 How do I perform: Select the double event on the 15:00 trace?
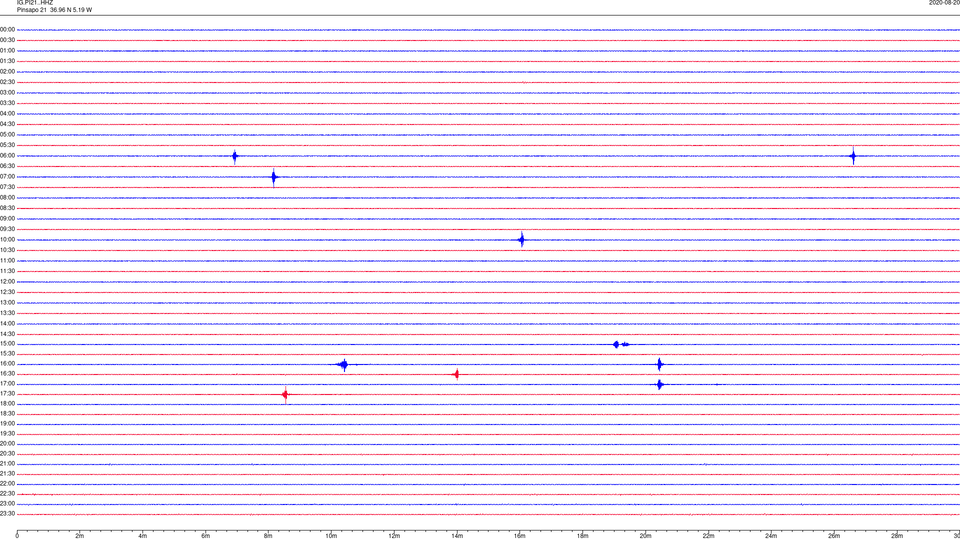tap(621, 345)
